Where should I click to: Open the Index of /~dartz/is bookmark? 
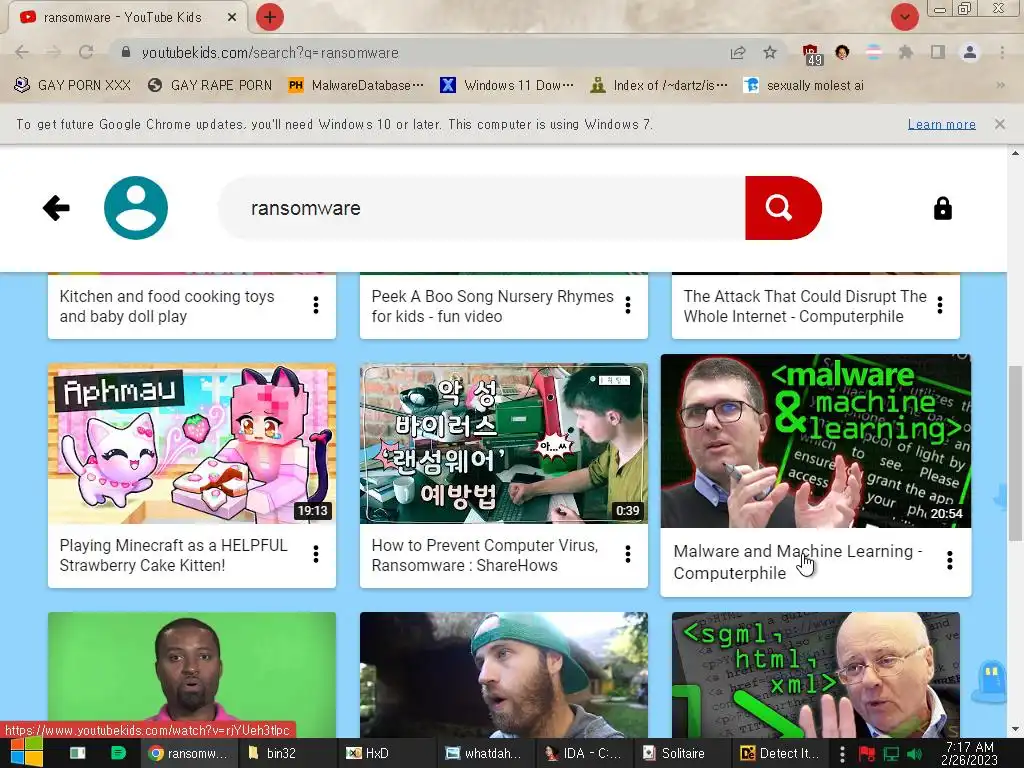click(x=659, y=85)
